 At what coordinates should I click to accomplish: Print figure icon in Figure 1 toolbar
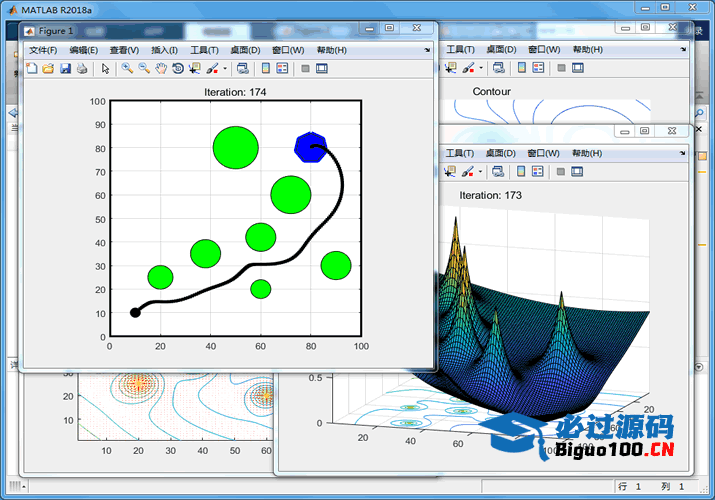point(82,68)
